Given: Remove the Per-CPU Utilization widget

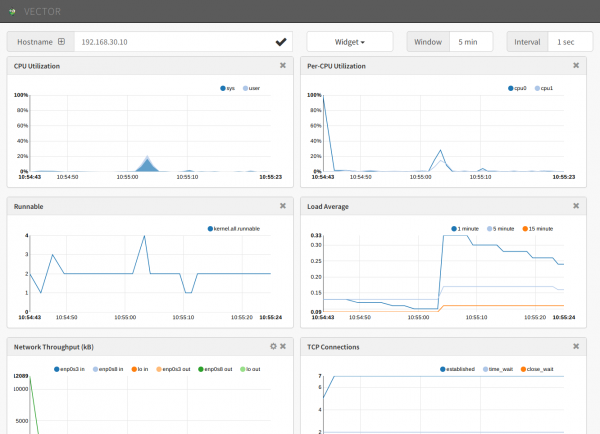Looking at the screenshot, I should tap(576, 65).
